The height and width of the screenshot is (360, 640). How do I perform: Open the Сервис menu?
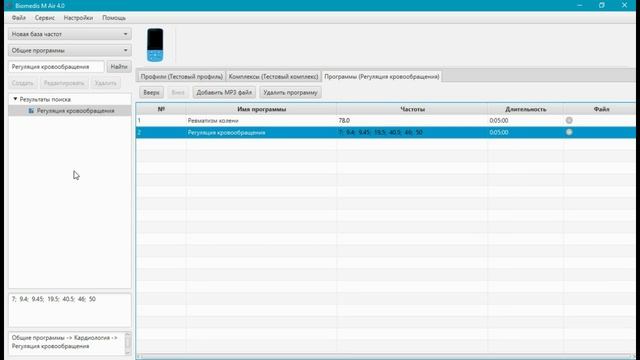point(44,18)
